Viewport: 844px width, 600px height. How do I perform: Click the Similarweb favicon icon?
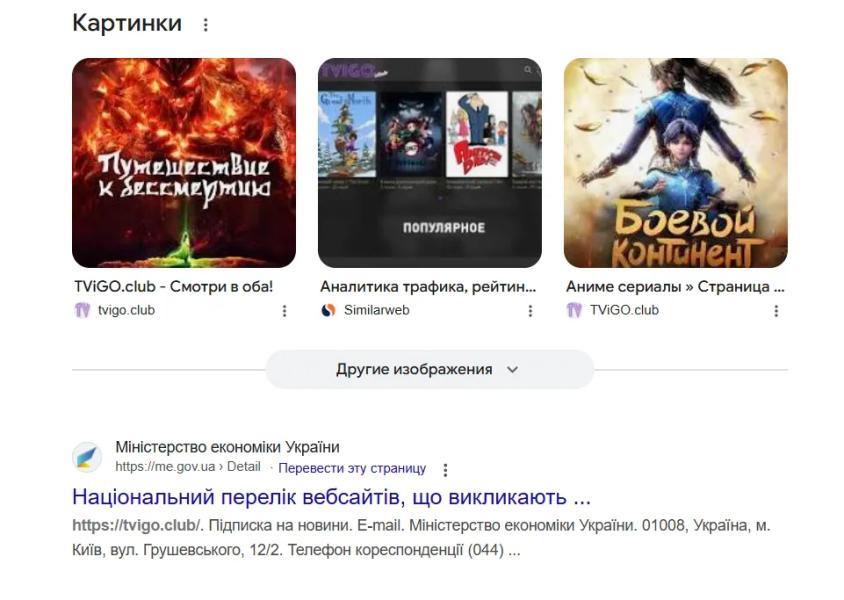[x=328, y=310]
